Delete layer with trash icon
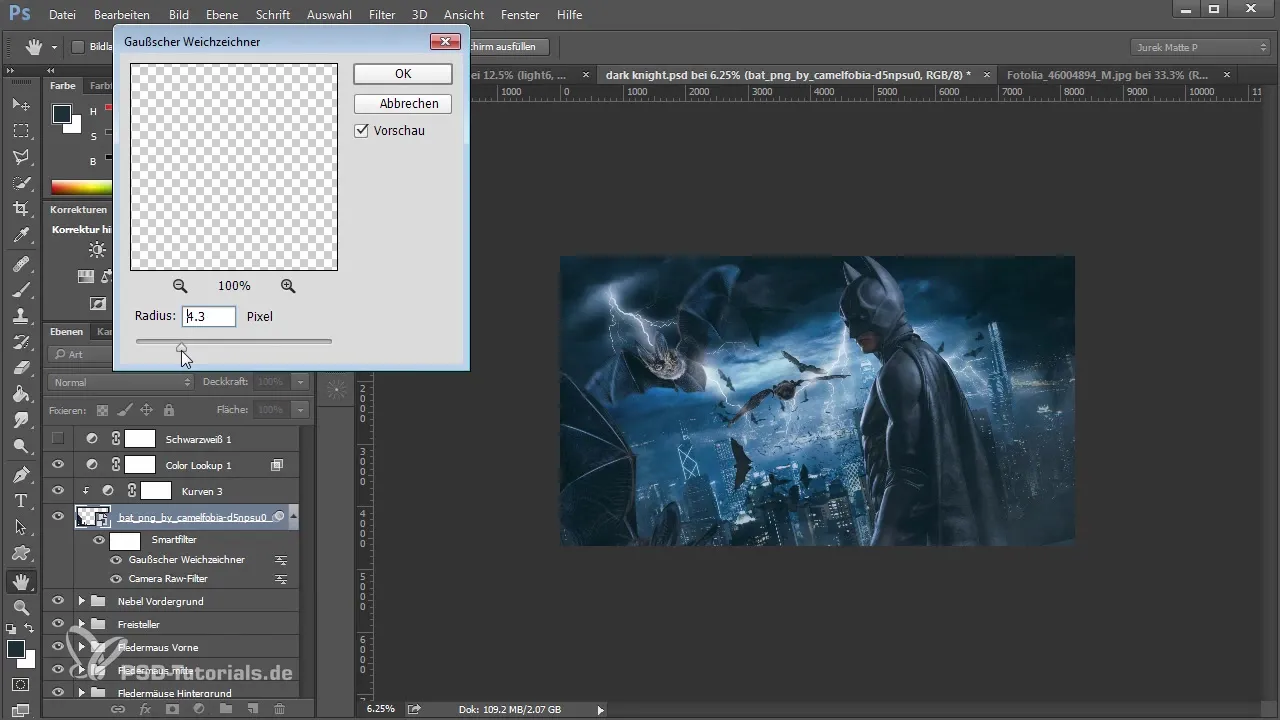Screen dimensions: 1280x720 [279, 709]
